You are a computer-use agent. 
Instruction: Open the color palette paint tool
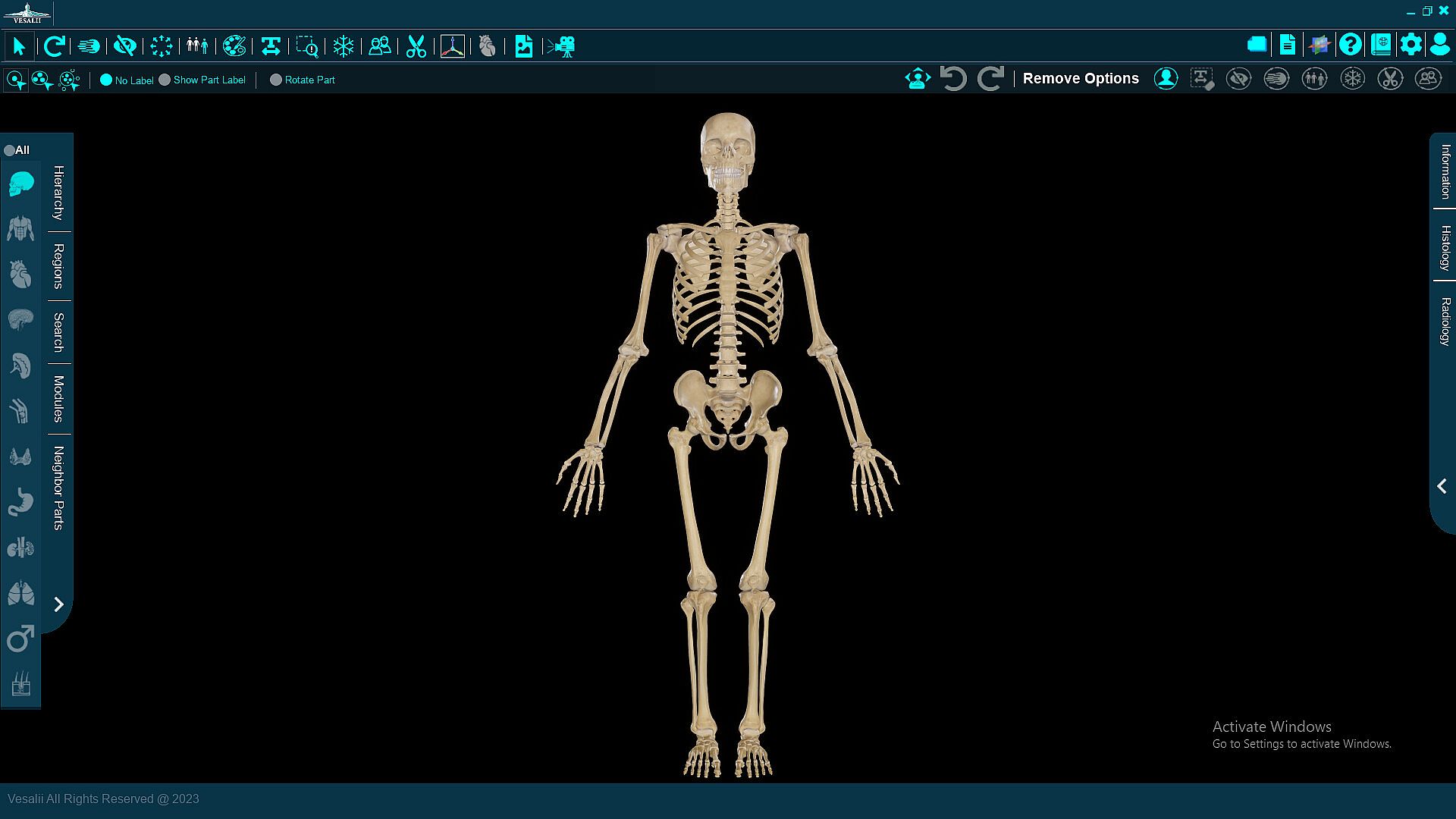coord(234,46)
